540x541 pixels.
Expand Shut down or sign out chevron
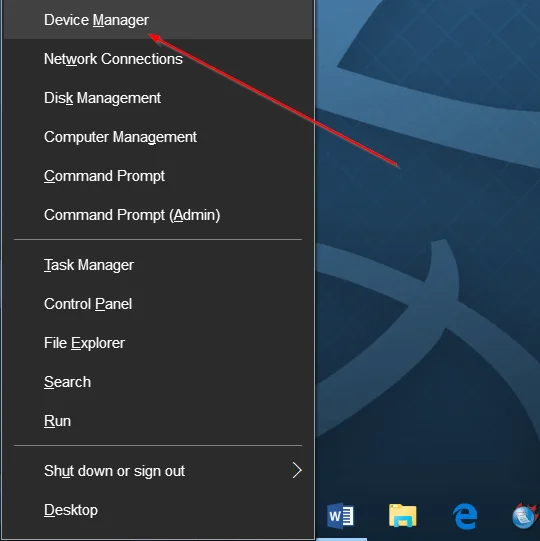[x=297, y=470]
